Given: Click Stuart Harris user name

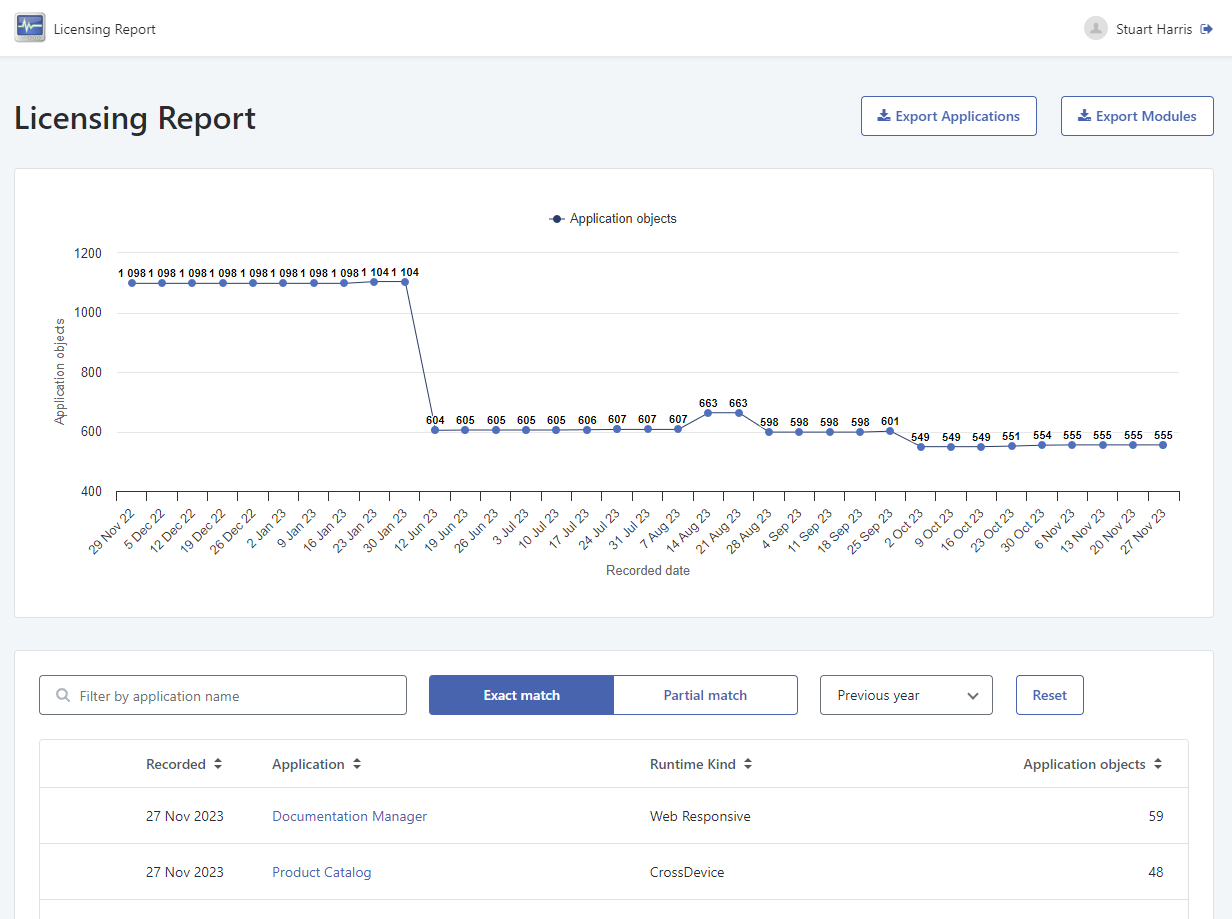Looking at the screenshot, I should (1154, 29).
